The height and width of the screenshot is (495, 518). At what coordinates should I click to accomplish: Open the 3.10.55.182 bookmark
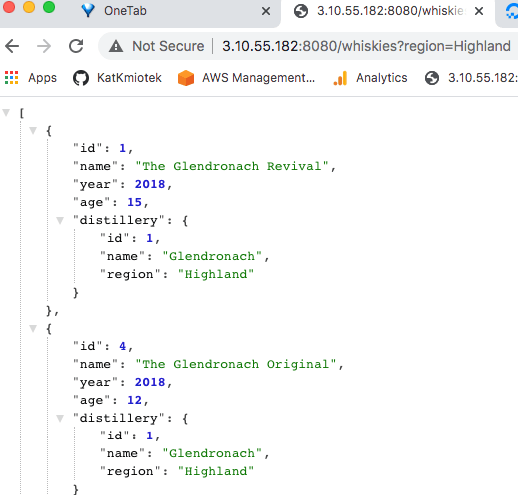point(471,78)
